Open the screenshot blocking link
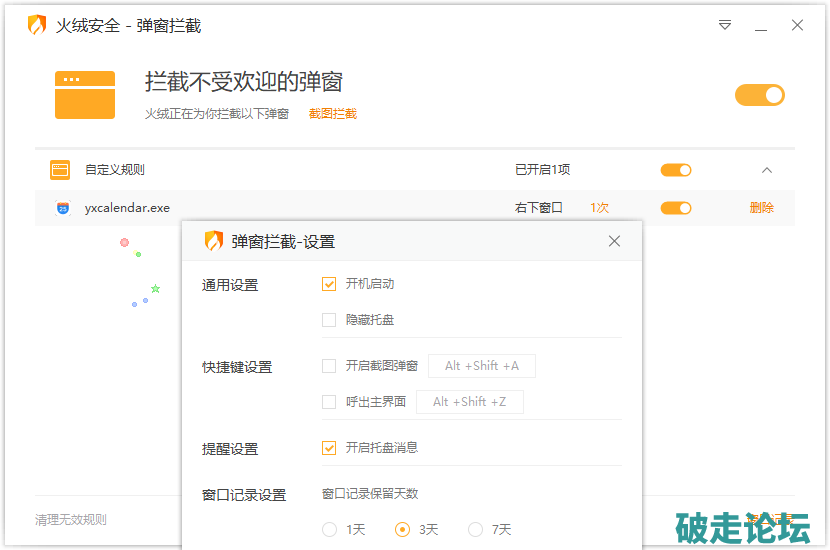Viewport: 830px width, 550px height. pos(333,114)
